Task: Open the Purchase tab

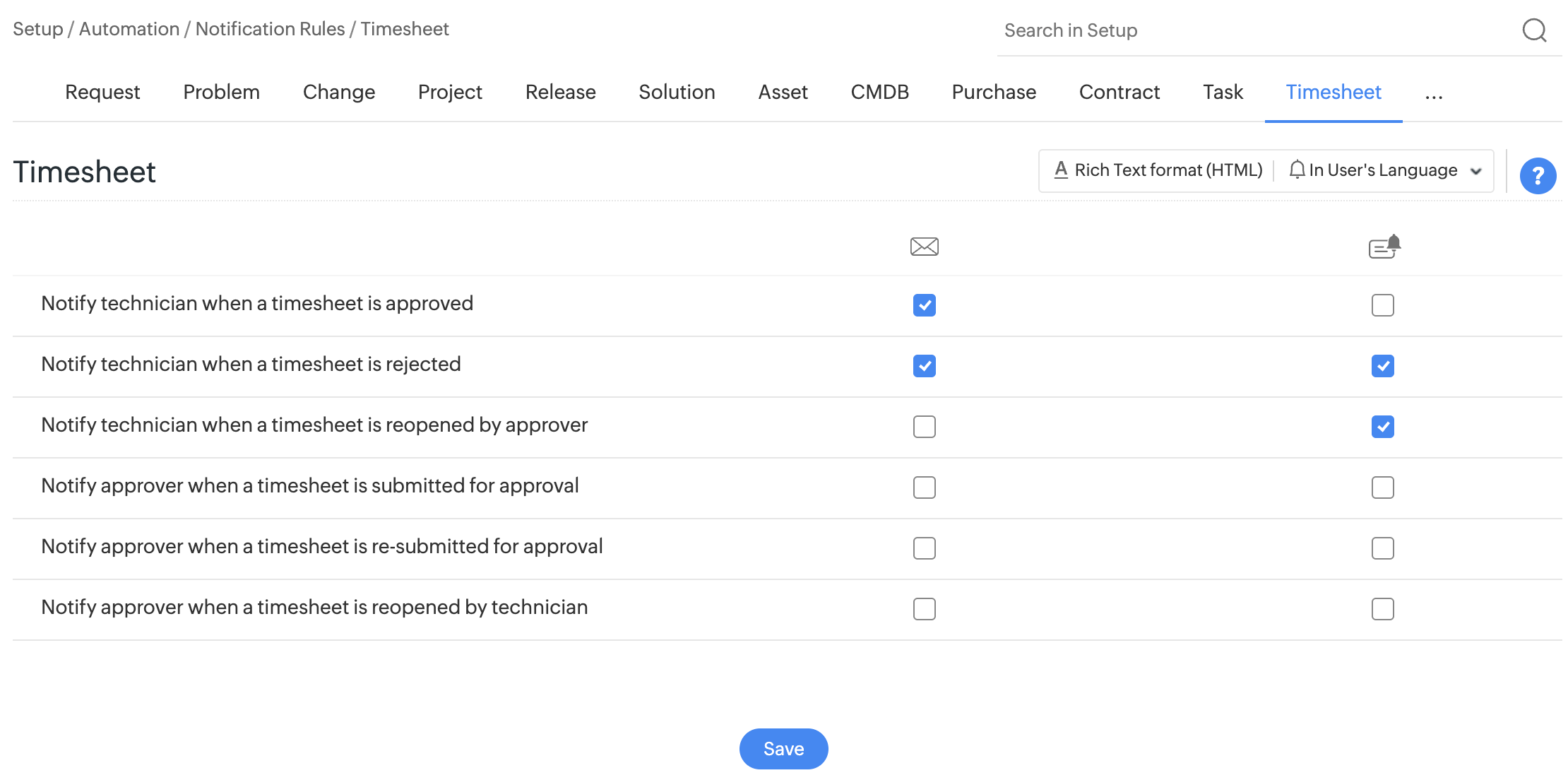Action: [993, 93]
